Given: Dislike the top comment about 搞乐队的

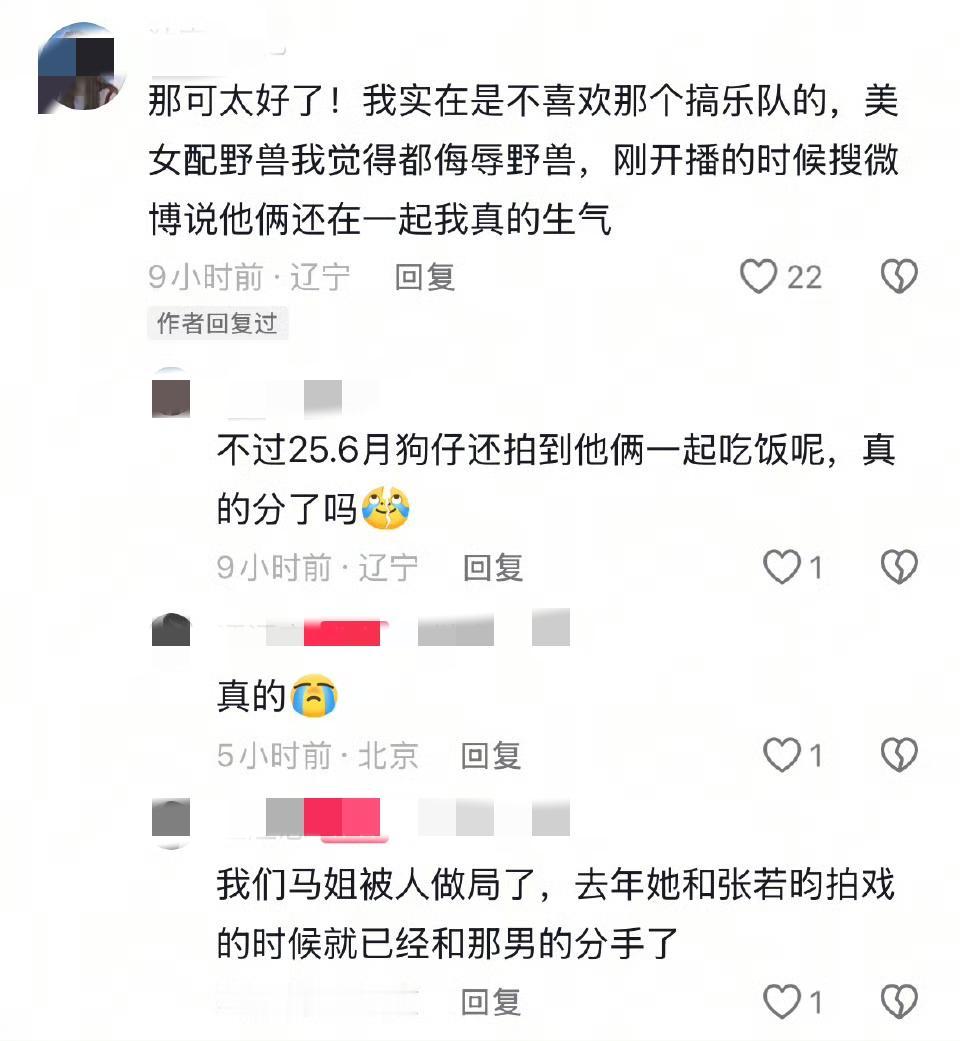Looking at the screenshot, I should point(899,276).
